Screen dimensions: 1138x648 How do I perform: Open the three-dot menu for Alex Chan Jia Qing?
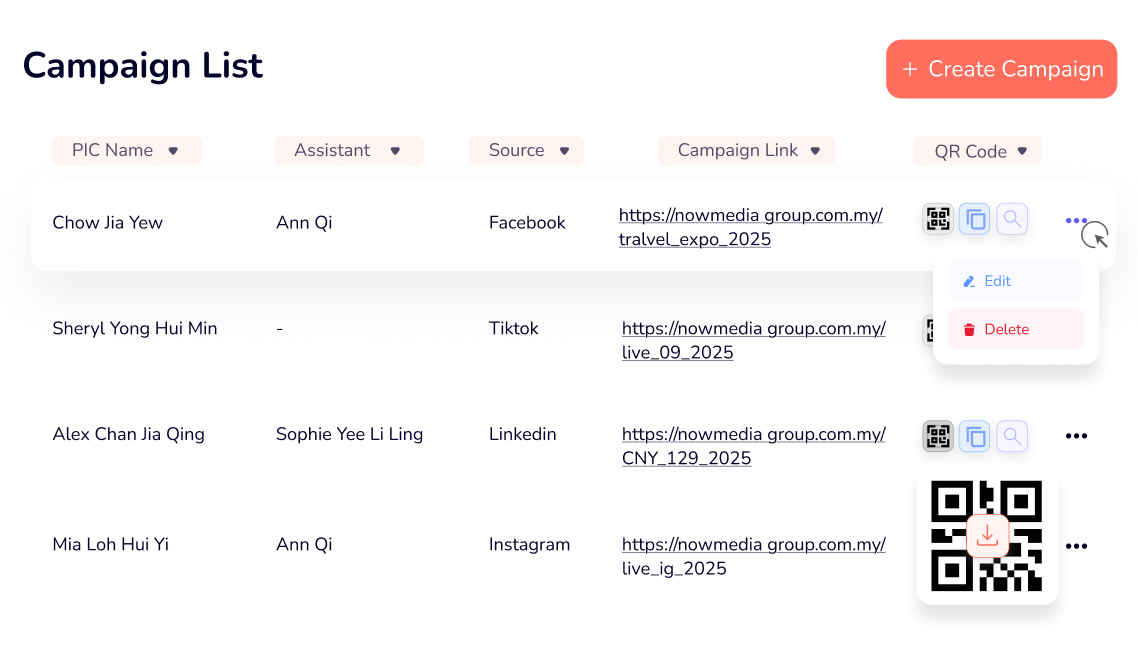pyautogui.click(x=1076, y=436)
